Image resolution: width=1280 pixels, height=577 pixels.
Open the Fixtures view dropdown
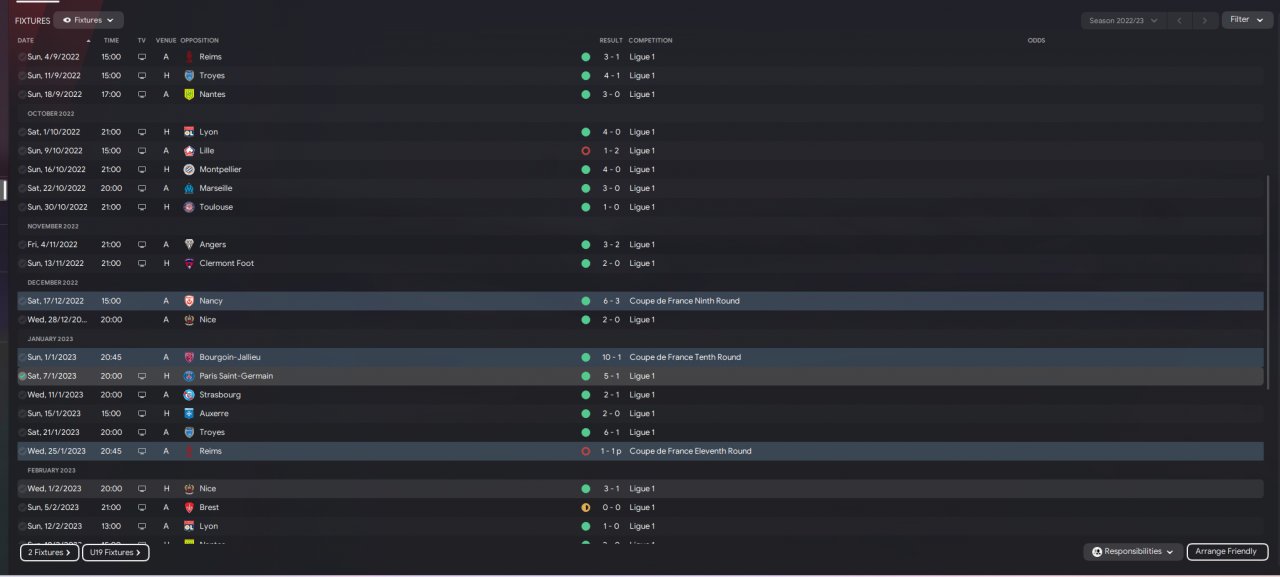pos(88,20)
